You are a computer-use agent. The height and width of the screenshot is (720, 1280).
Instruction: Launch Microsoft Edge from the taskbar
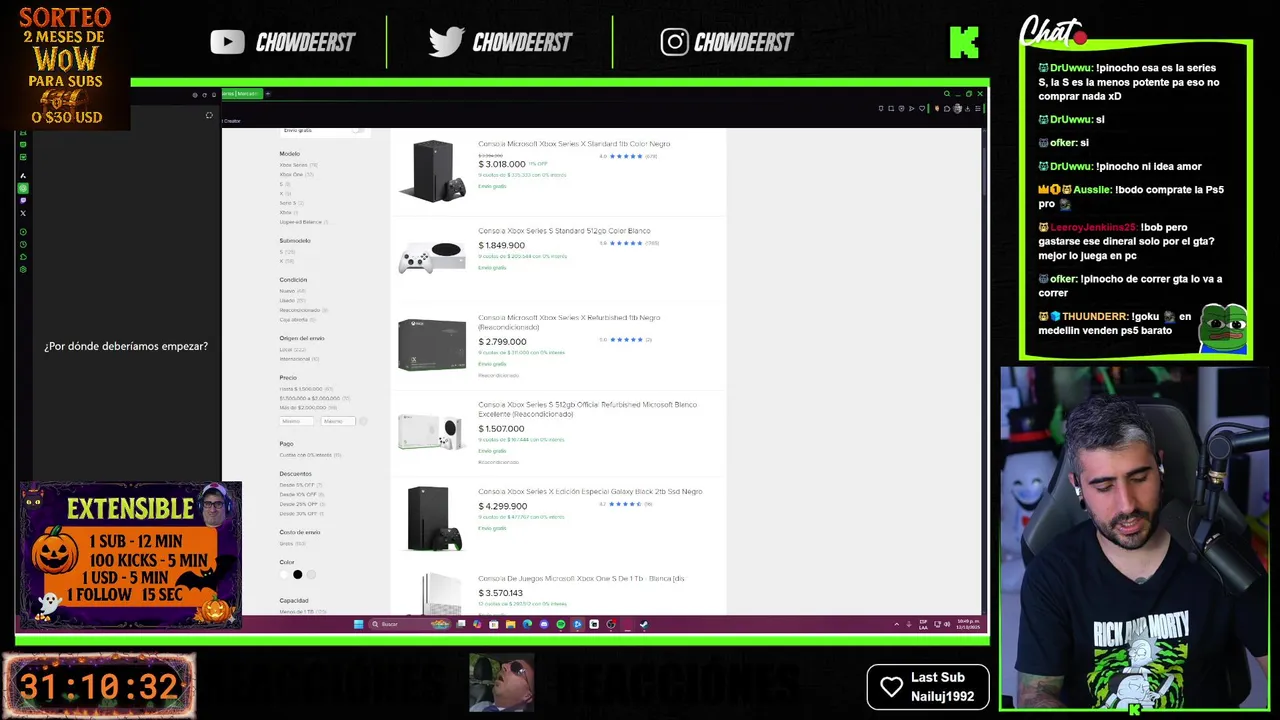click(x=527, y=624)
